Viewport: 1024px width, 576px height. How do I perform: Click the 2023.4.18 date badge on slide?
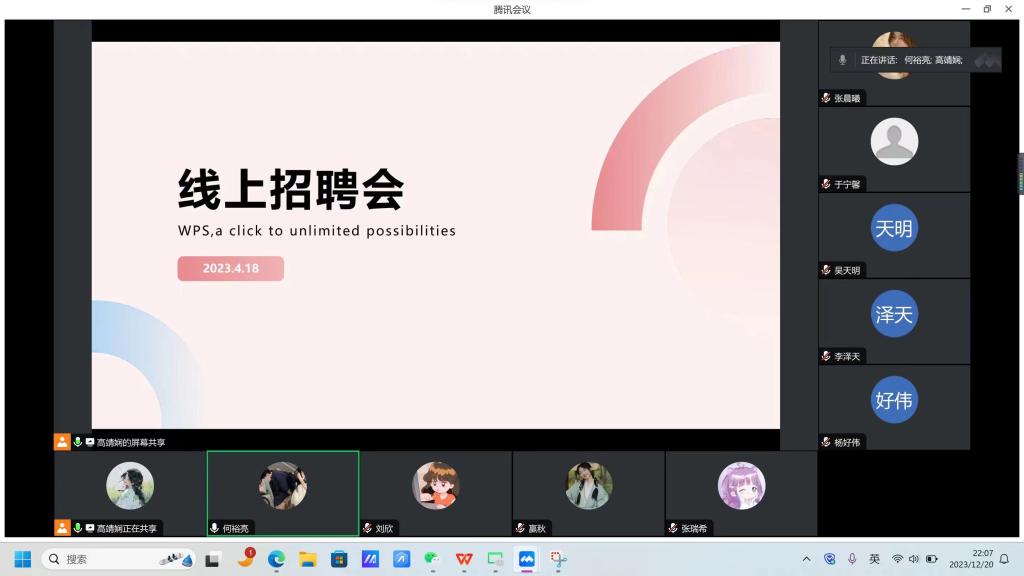point(231,268)
